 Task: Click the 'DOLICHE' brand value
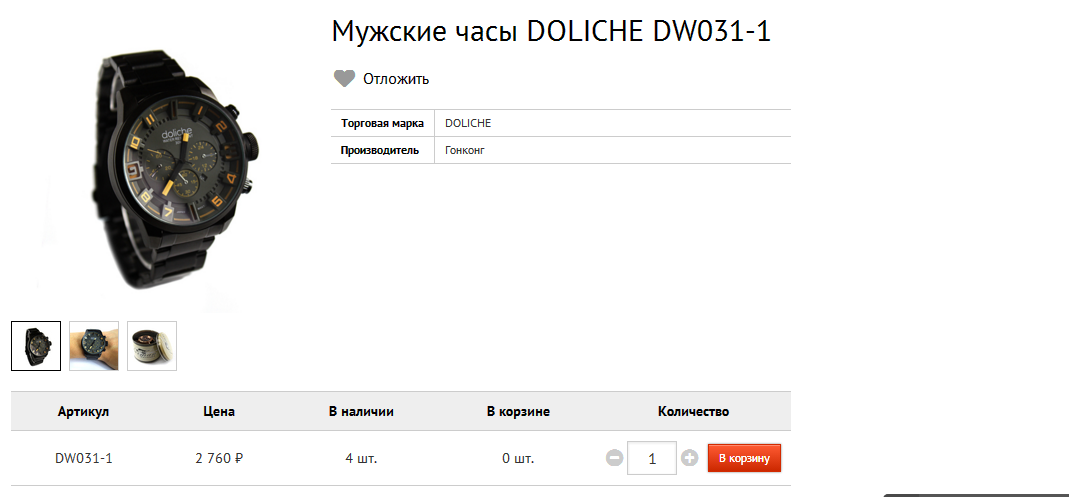tap(468, 123)
